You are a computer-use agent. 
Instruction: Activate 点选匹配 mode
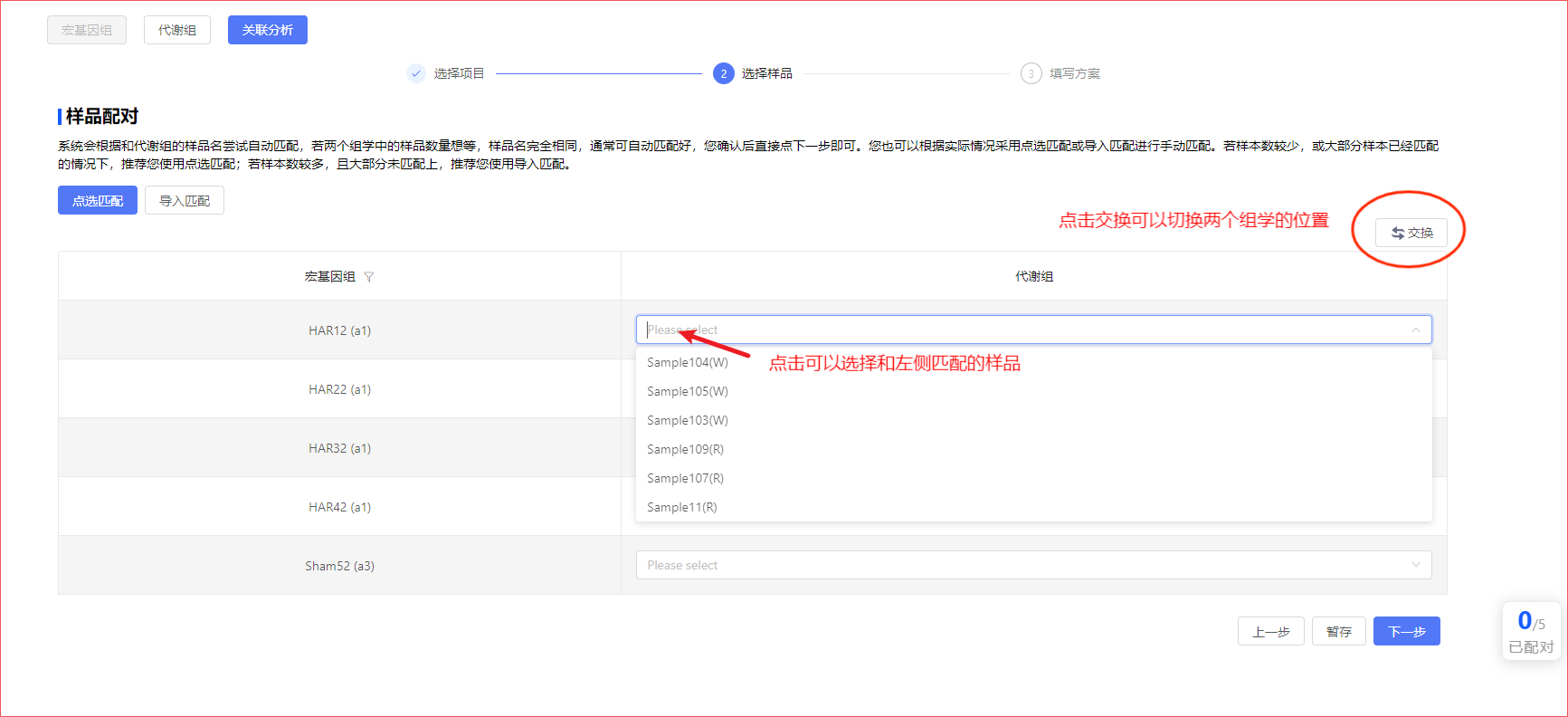[98, 200]
